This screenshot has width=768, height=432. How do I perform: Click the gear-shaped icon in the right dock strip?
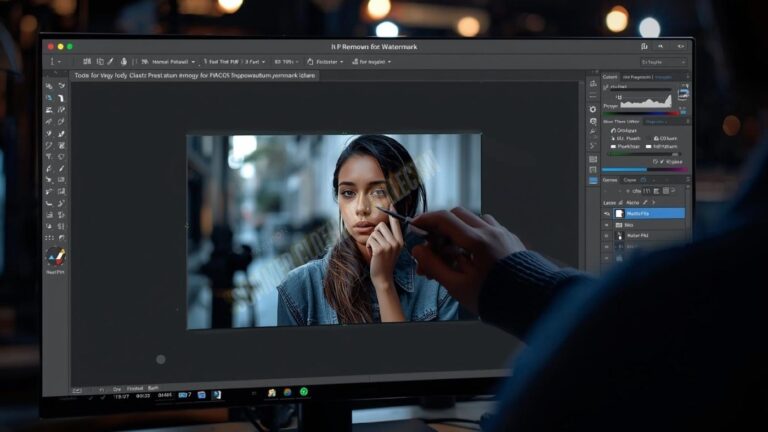pyautogui.click(x=593, y=109)
